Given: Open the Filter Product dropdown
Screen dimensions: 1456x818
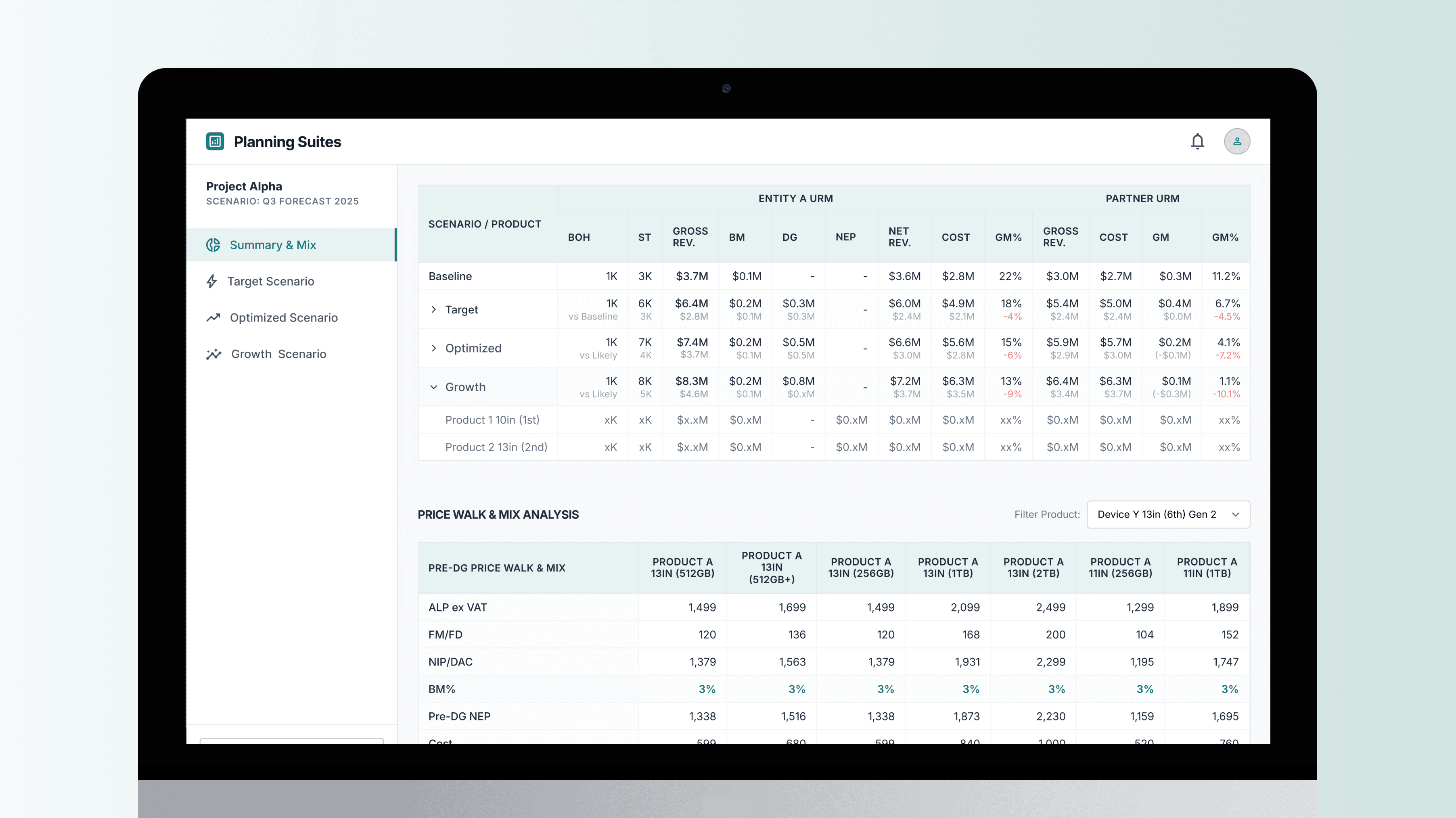Looking at the screenshot, I should (x=1168, y=514).
